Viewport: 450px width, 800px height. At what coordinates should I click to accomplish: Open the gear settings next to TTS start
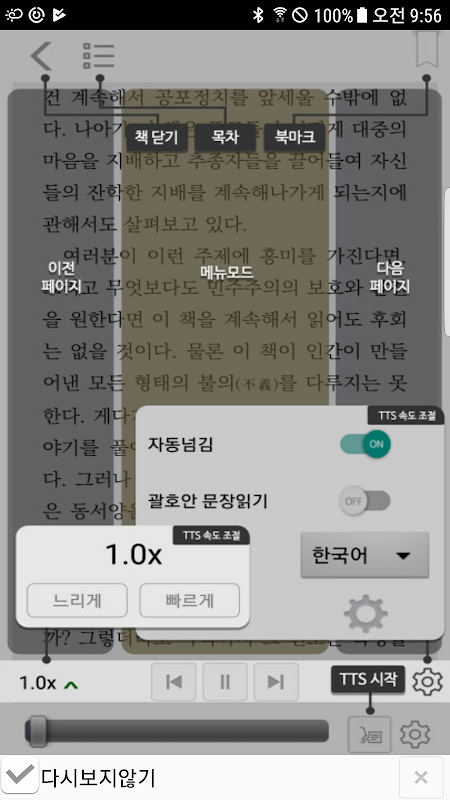point(427,682)
